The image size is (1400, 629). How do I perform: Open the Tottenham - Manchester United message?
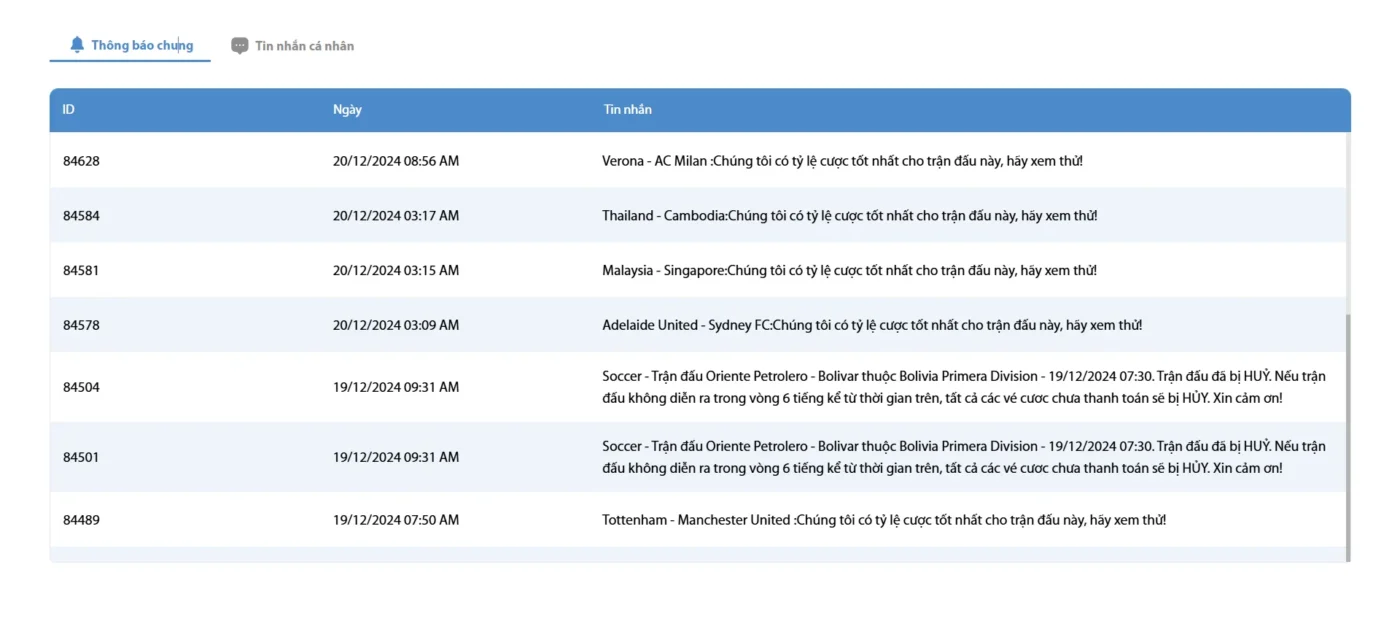click(x=884, y=520)
